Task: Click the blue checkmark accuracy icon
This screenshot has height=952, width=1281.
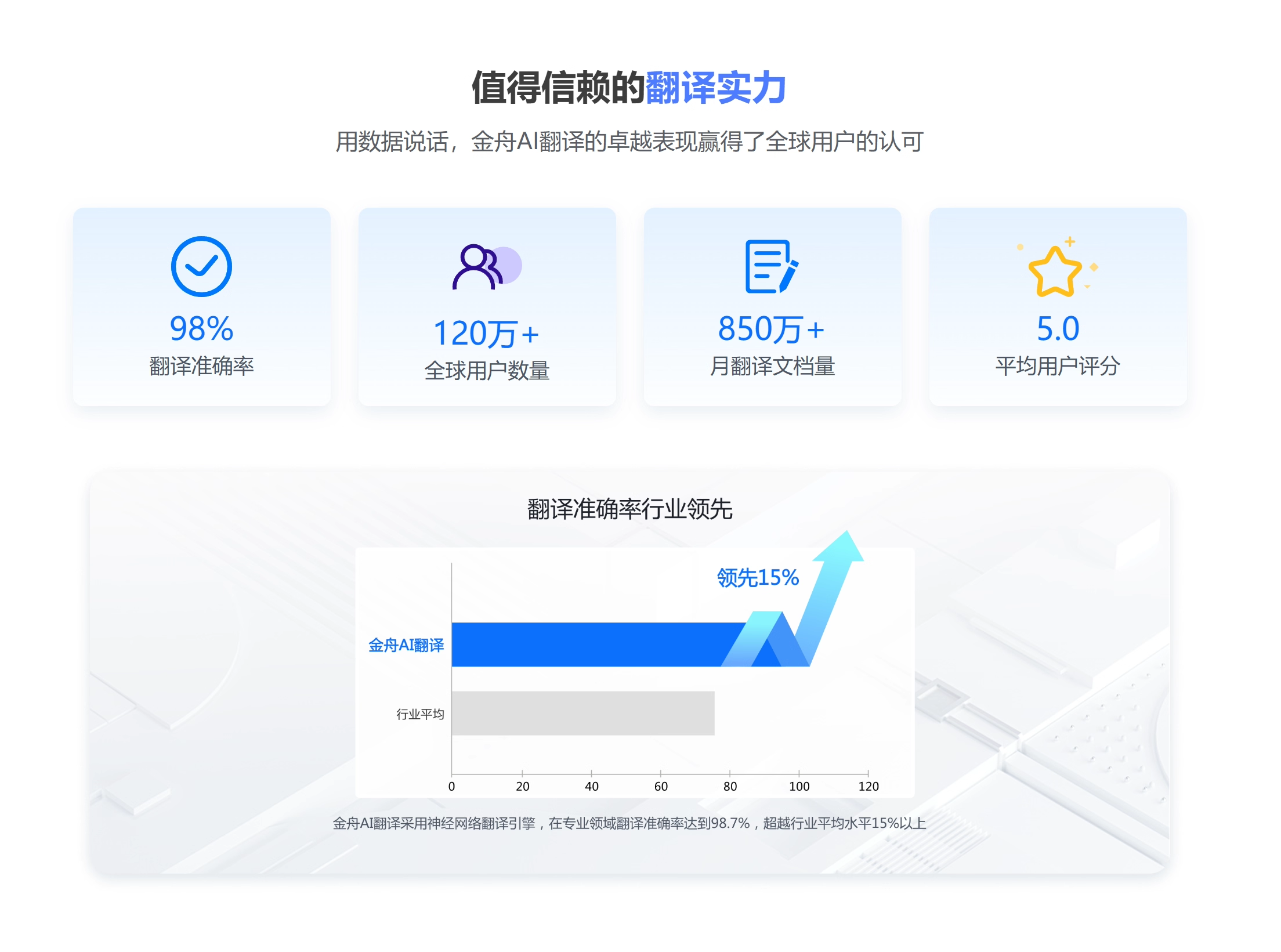Action: click(x=201, y=266)
